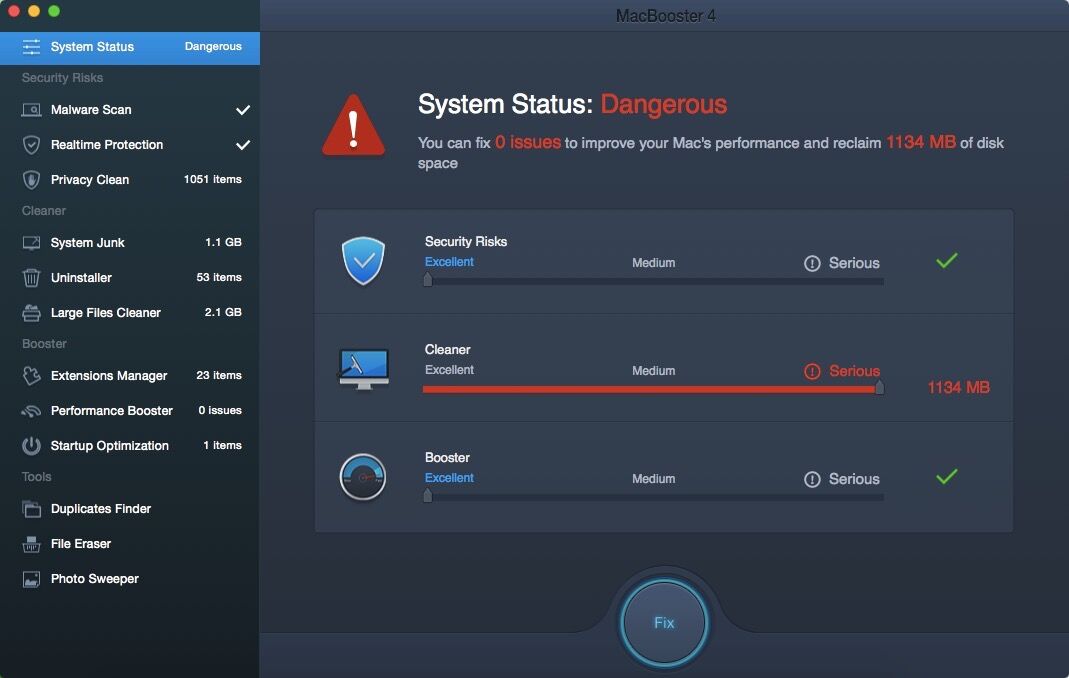Click the red Serious alert icon in Cleaner

pos(812,371)
